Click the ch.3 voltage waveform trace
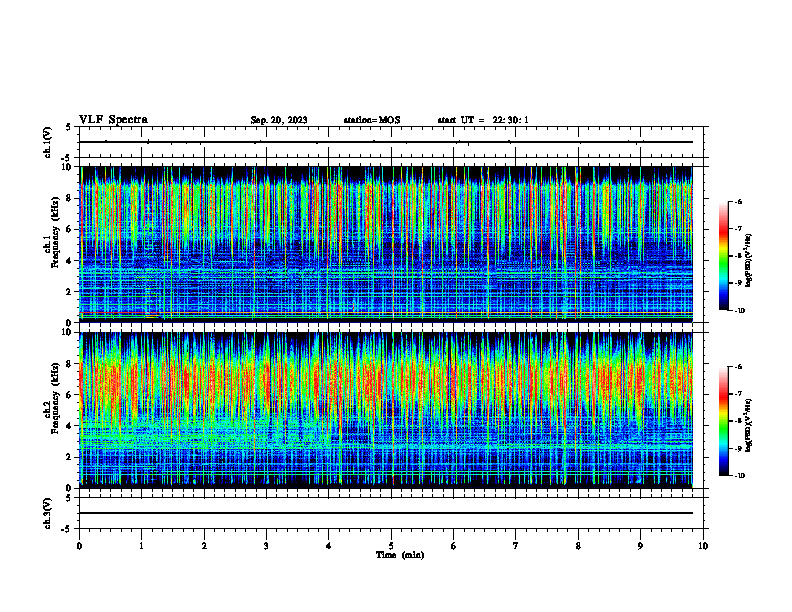This screenshot has height=612, width=792. pyautogui.click(x=386, y=513)
